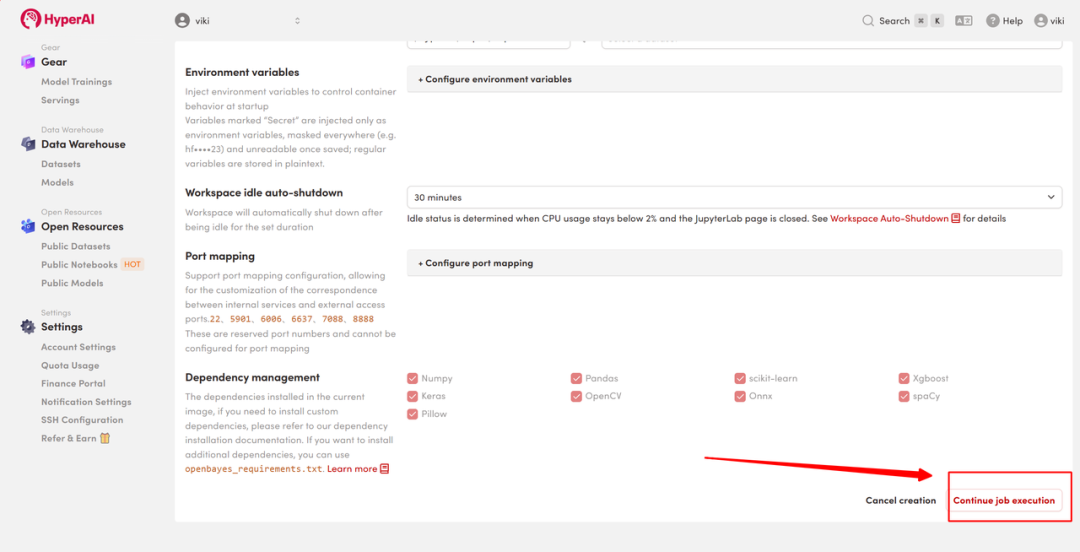This screenshot has width=1080, height=552.
Task: Go to Datasets in sidebar
Action: click(61, 164)
